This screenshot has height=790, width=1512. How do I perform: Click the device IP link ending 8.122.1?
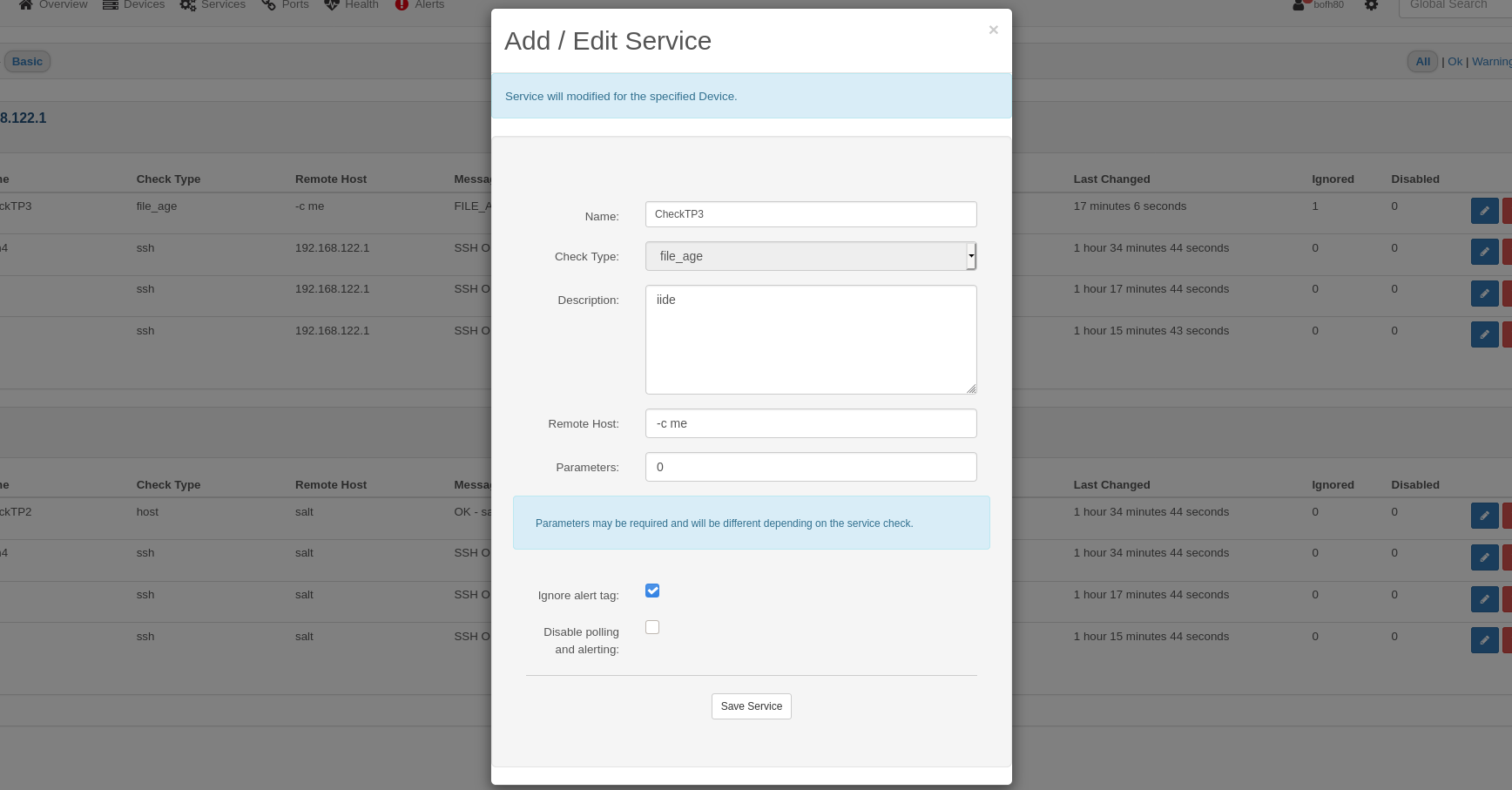coord(23,118)
